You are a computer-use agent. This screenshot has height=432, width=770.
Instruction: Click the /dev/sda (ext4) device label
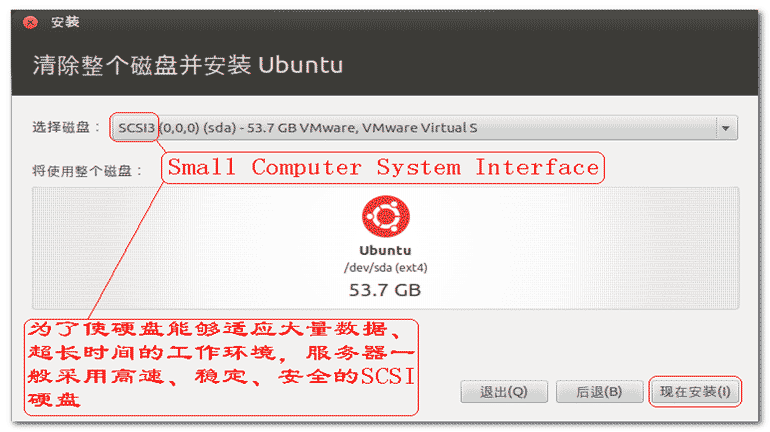[x=385, y=268]
